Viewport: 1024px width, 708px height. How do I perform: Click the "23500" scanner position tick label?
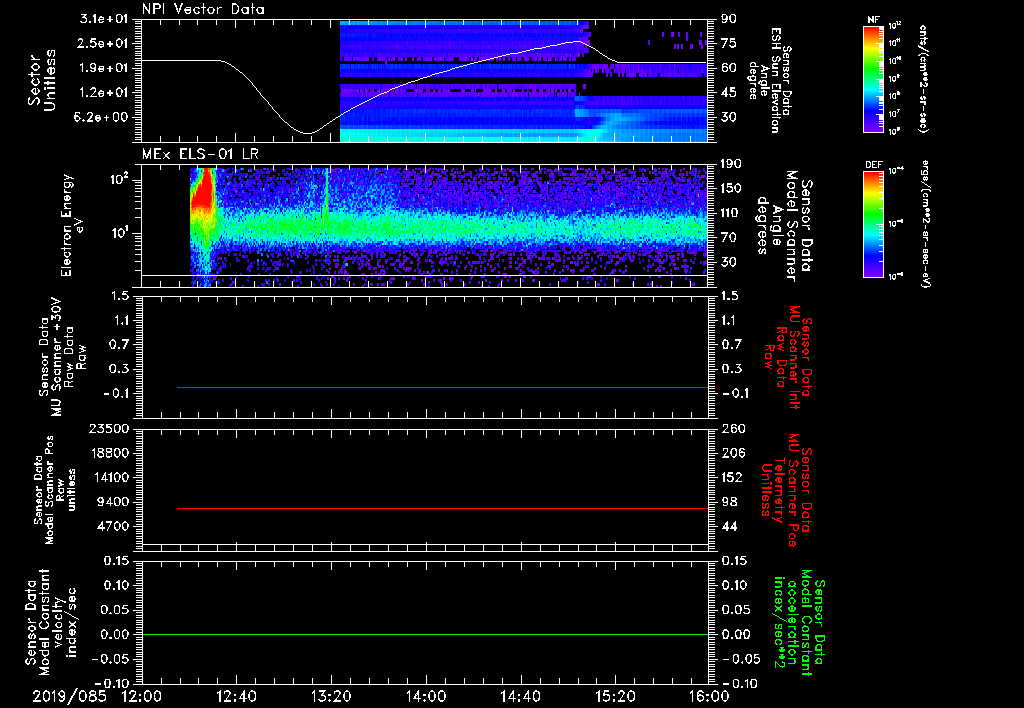coord(110,429)
